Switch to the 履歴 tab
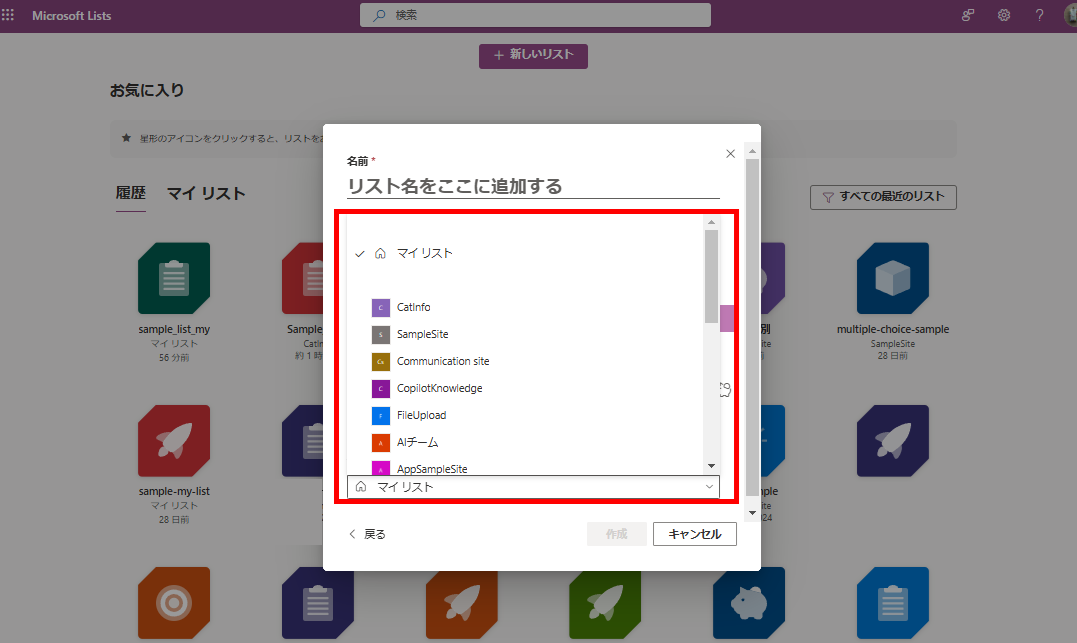1077x643 pixels. 131,193
